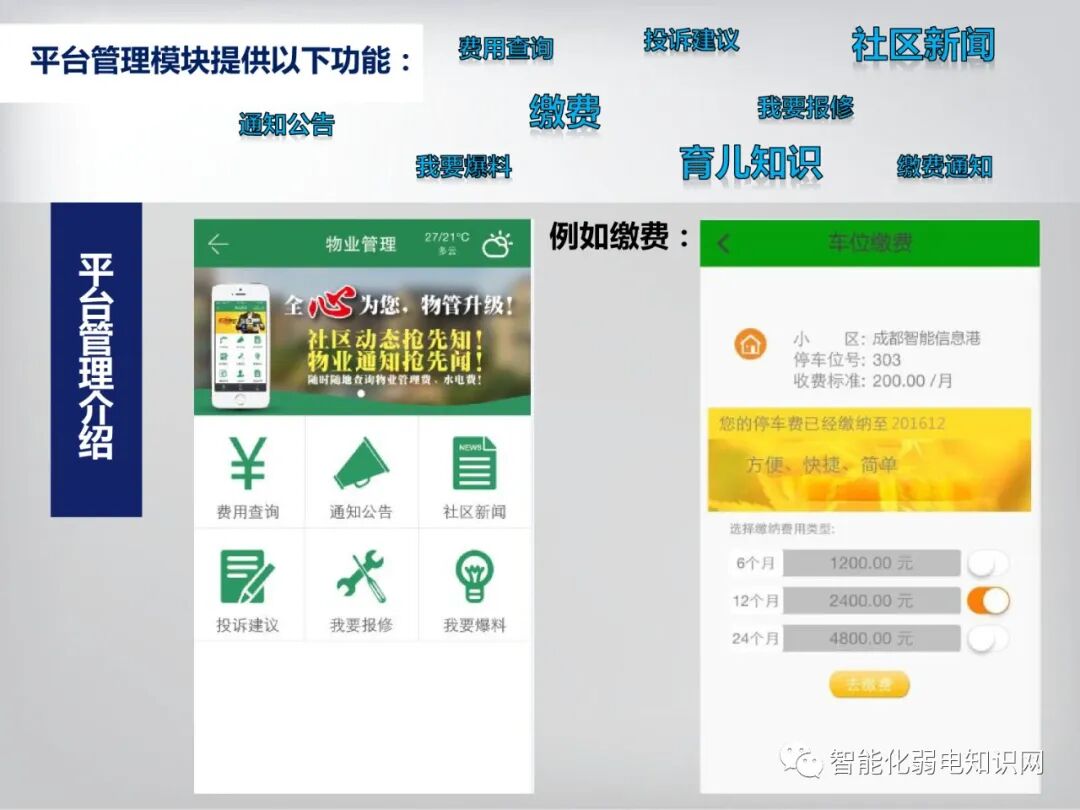Image resolution: width=1080 pixels, height=810 pixels.
Task: Go back with 物业管理 header arrow
Action: [x=218, y=244]
